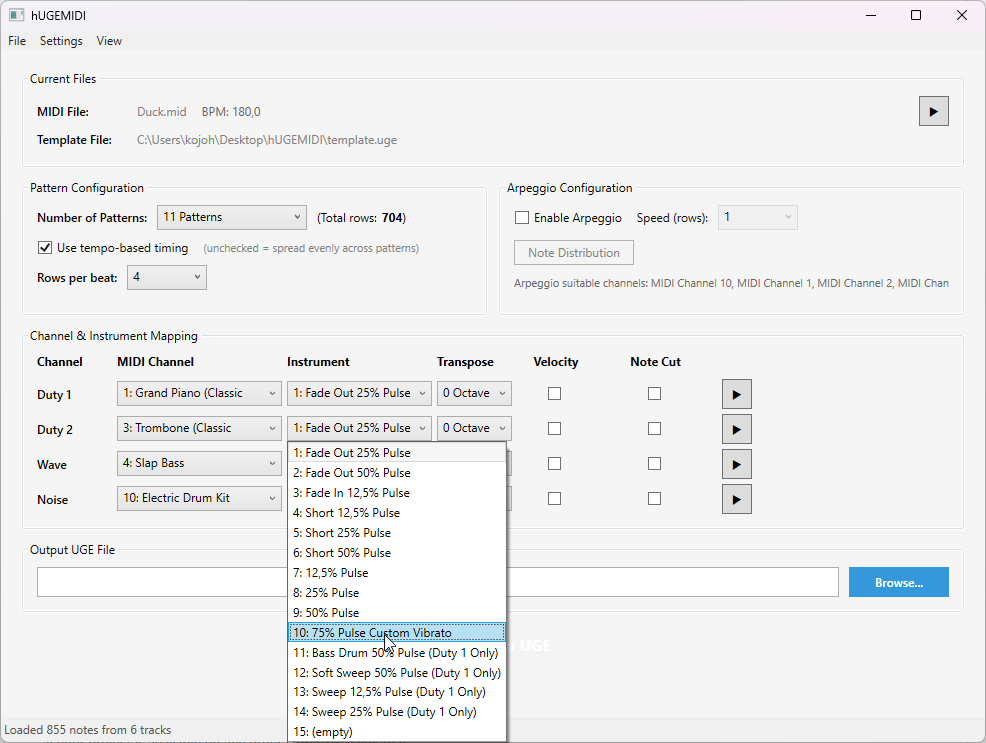This screenshot has height=743, width=986.
Task: Preview the Duty 2 channel playback
Action: [x=736, y=430]
